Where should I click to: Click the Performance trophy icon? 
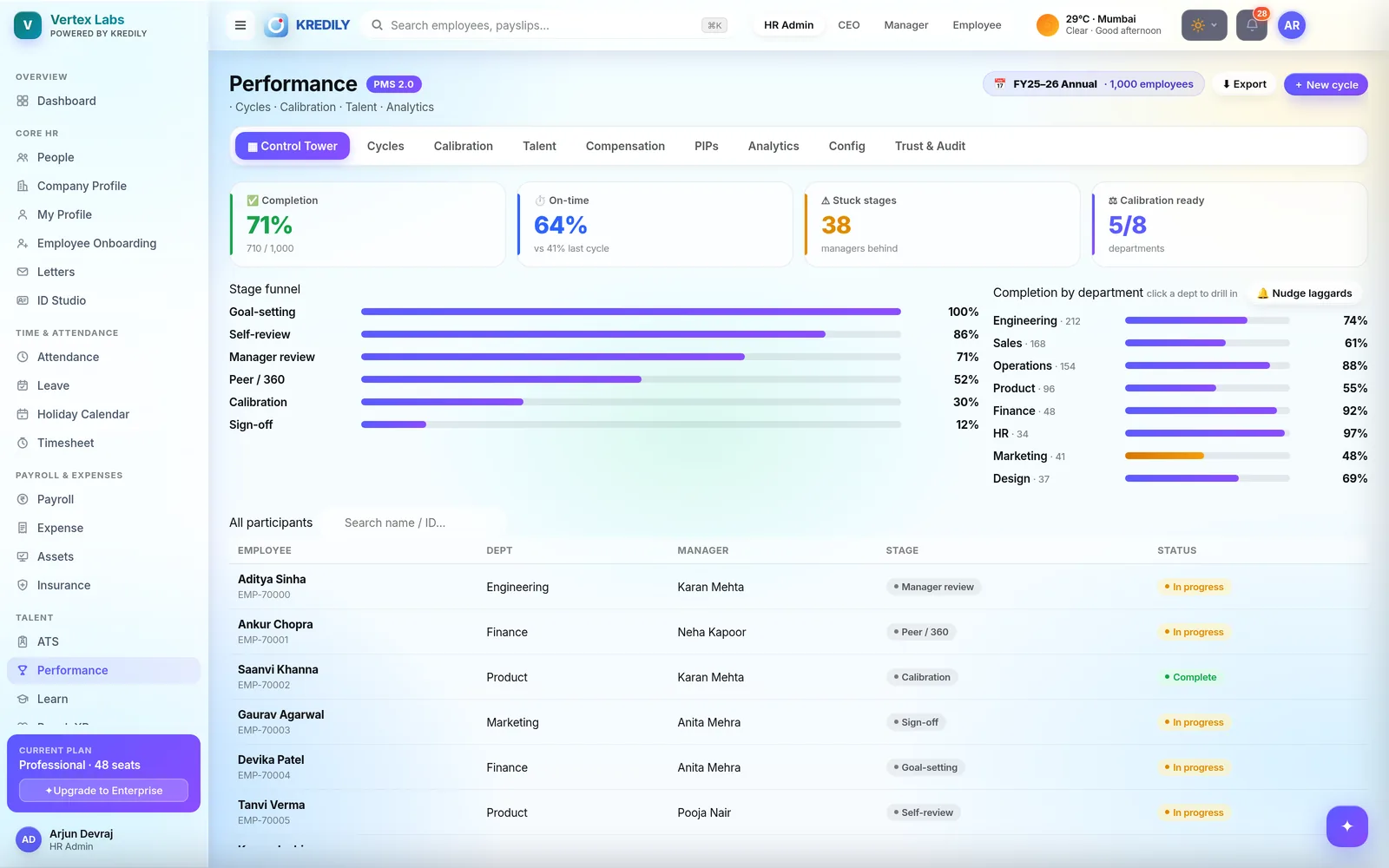[x=23, y=670]
